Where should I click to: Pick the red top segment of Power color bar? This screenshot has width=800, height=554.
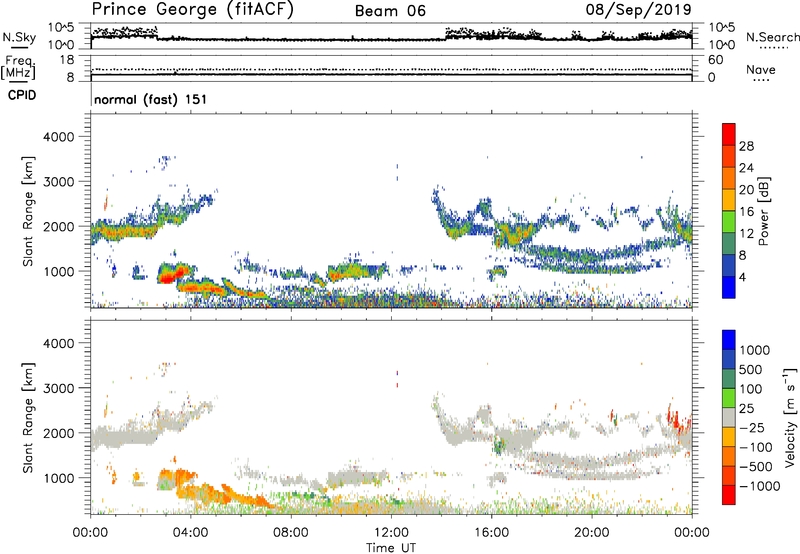click(x=729, y=134)
